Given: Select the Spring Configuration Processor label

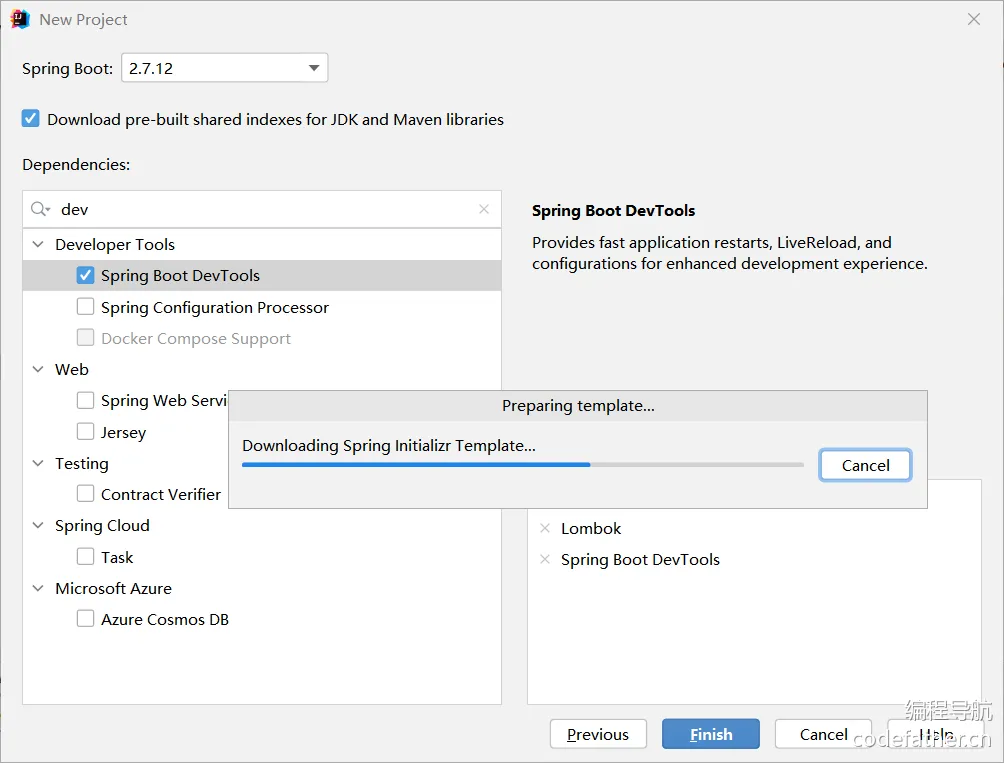Looking at the screenshot, I should pos(215,307).
